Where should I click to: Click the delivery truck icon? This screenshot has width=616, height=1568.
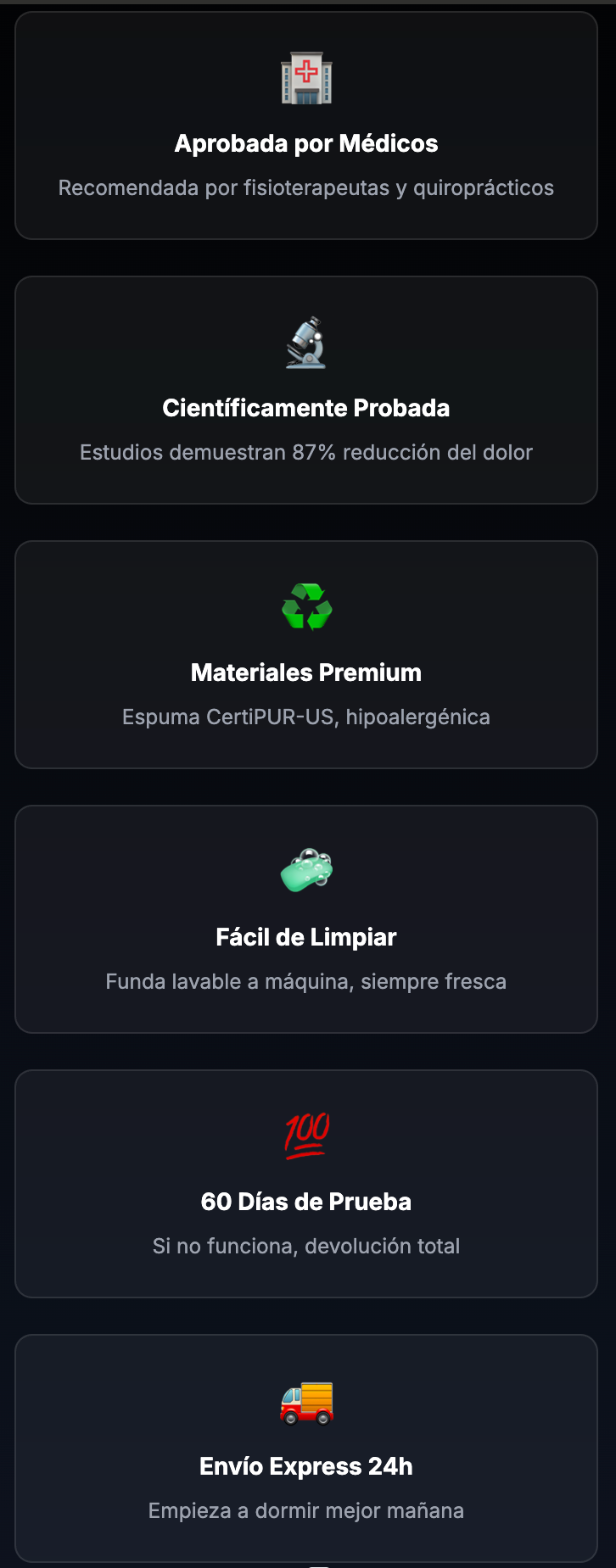pyautogui.click(x=306, y=1401)
